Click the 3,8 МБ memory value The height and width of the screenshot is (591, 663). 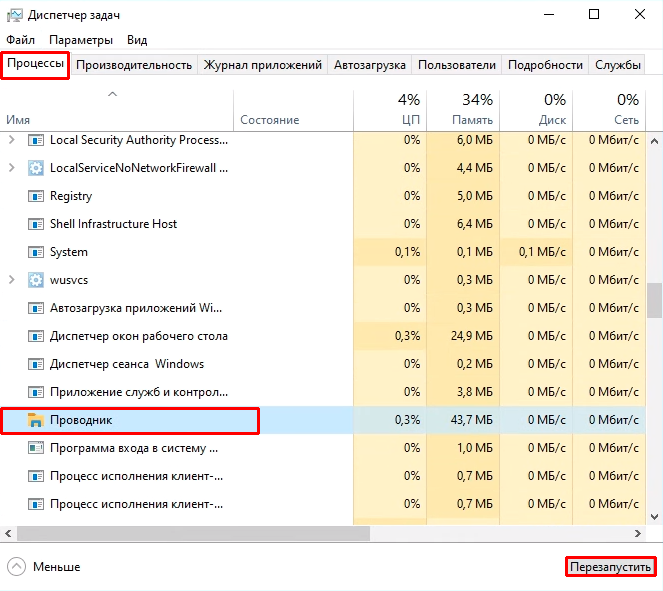(474, 392)
